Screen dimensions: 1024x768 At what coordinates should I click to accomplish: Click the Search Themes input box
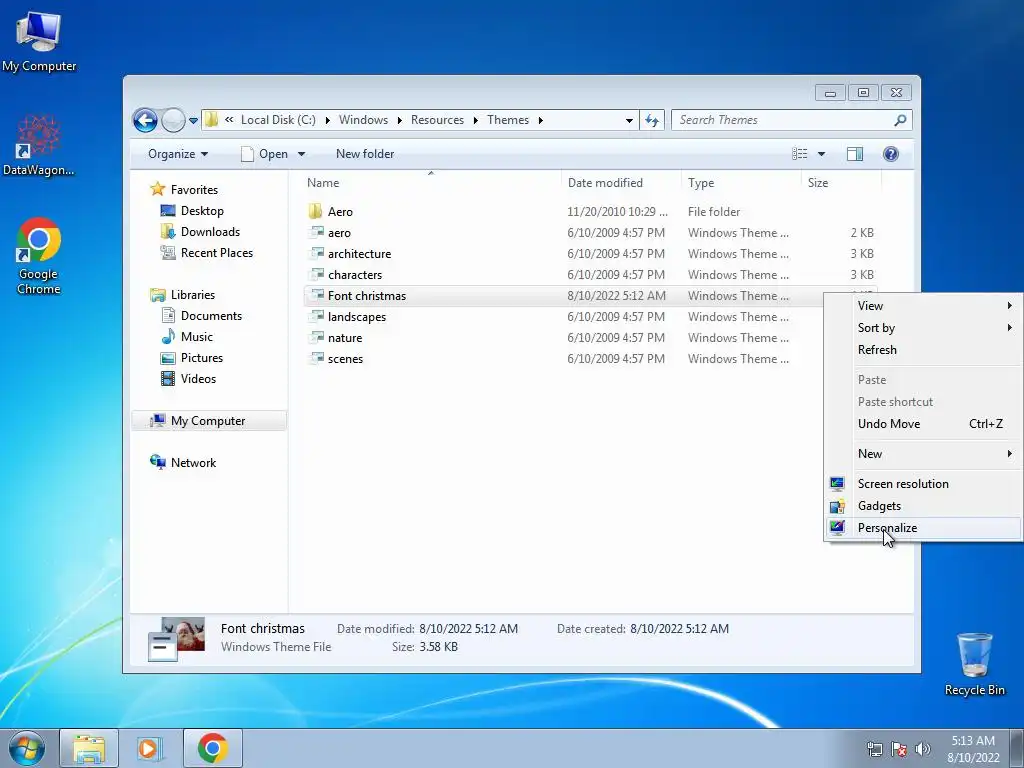(x=782, y=120)
